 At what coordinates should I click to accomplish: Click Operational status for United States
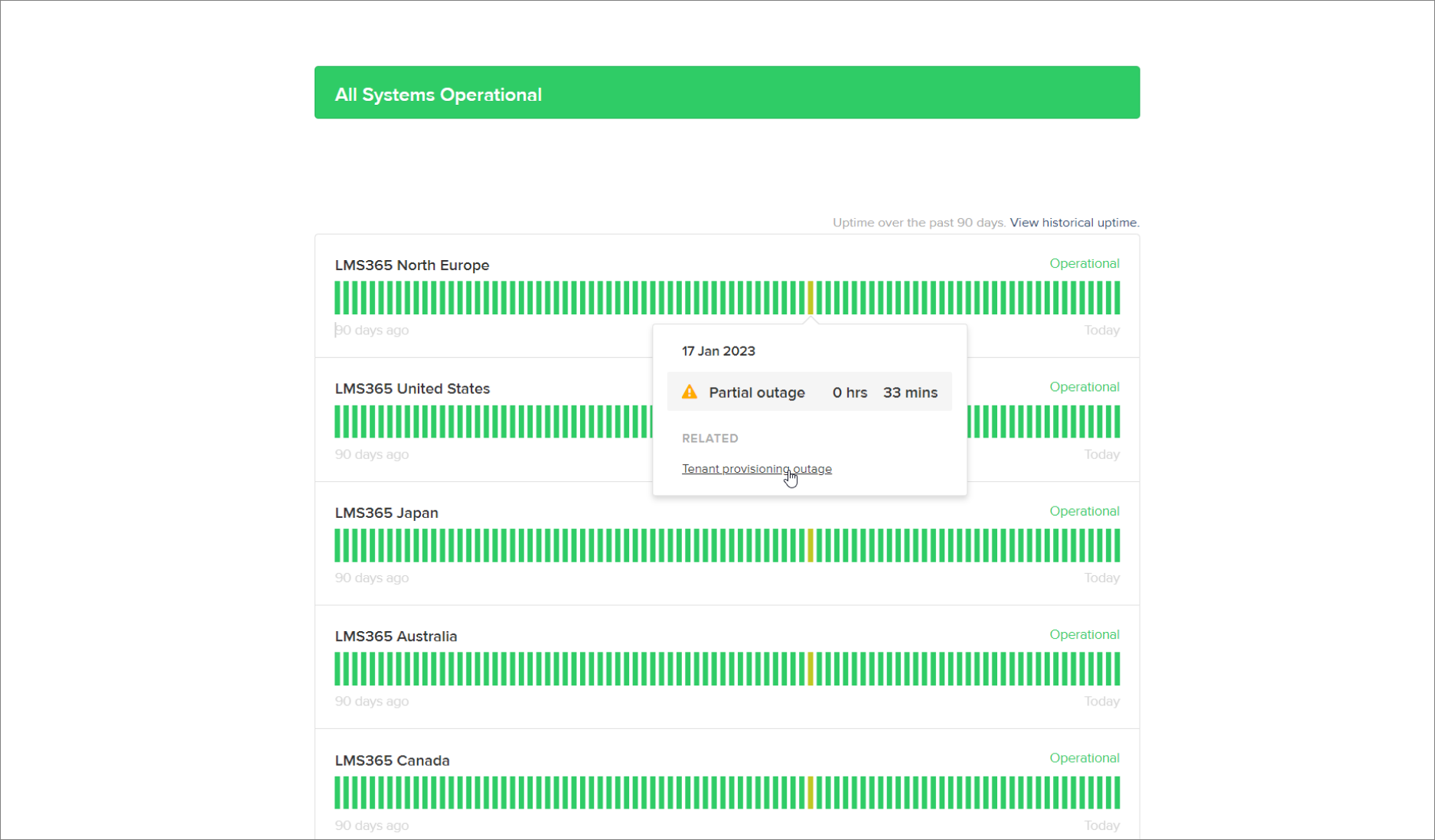1084,387
